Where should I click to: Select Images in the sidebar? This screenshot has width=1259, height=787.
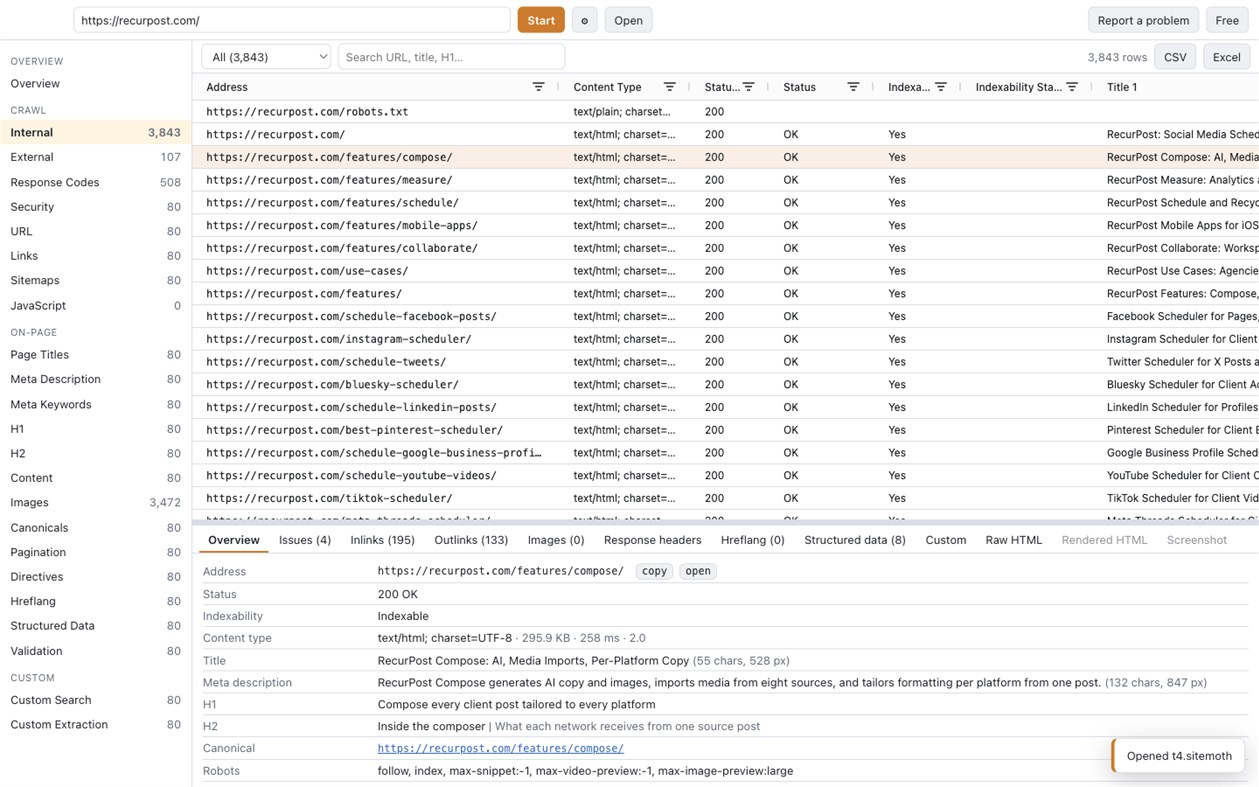click(x=96, y=503)
